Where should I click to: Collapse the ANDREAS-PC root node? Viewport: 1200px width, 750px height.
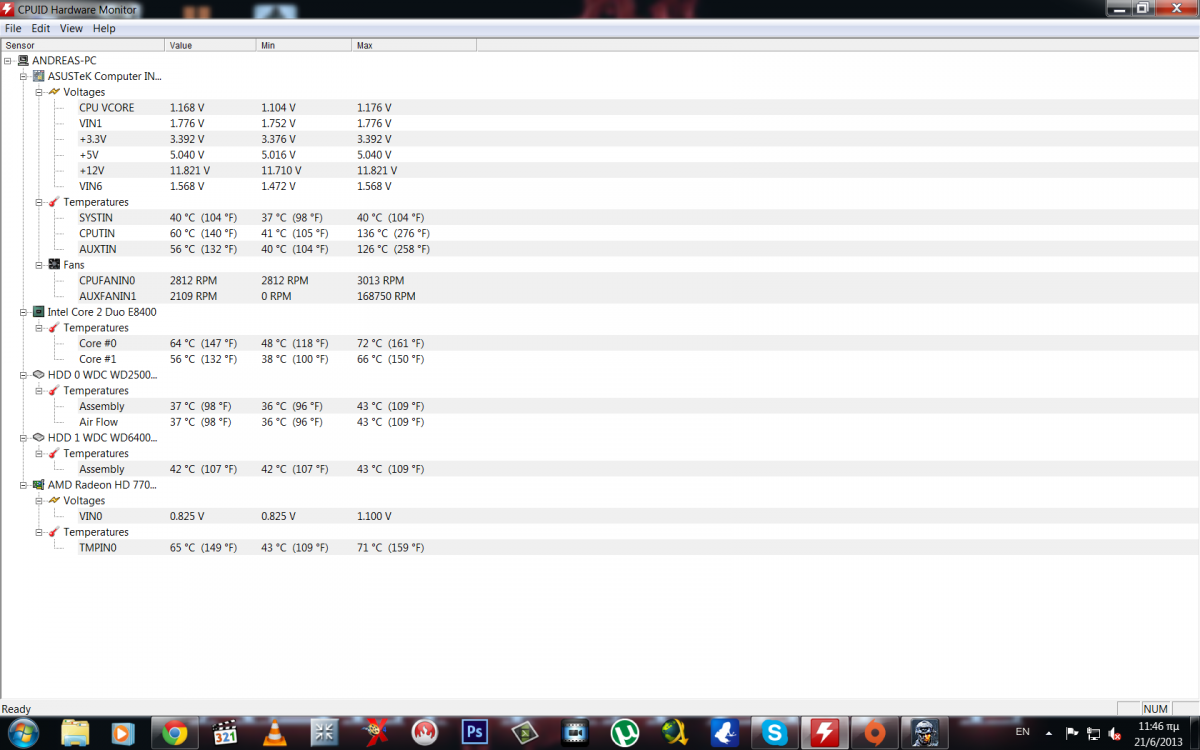click(x=8, y=60)
